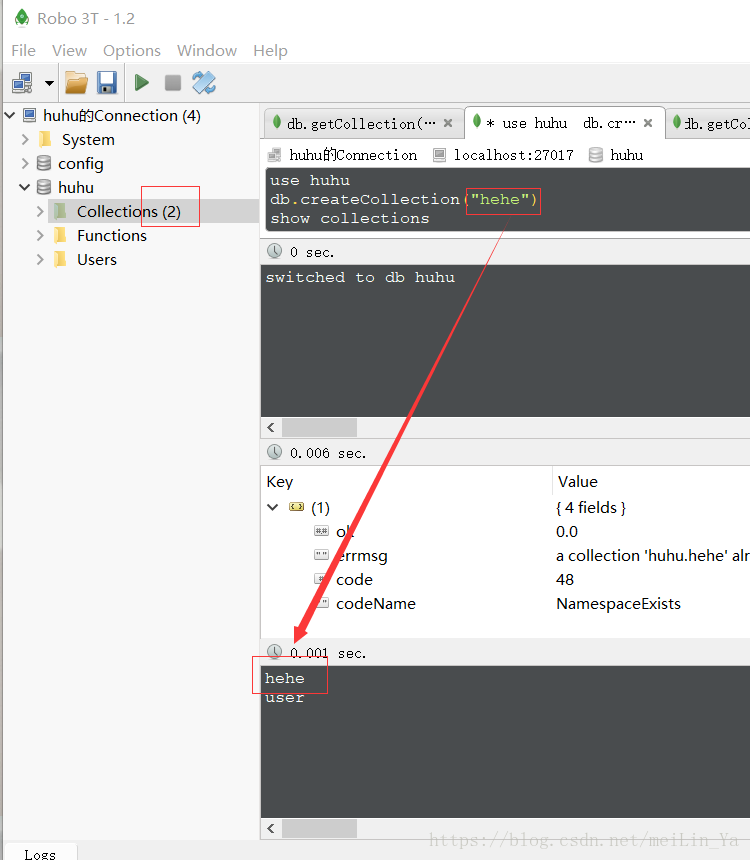Expand the Users folder
Image resolution: width=750 pixels, height=860 pixels.
click(40, 259)
